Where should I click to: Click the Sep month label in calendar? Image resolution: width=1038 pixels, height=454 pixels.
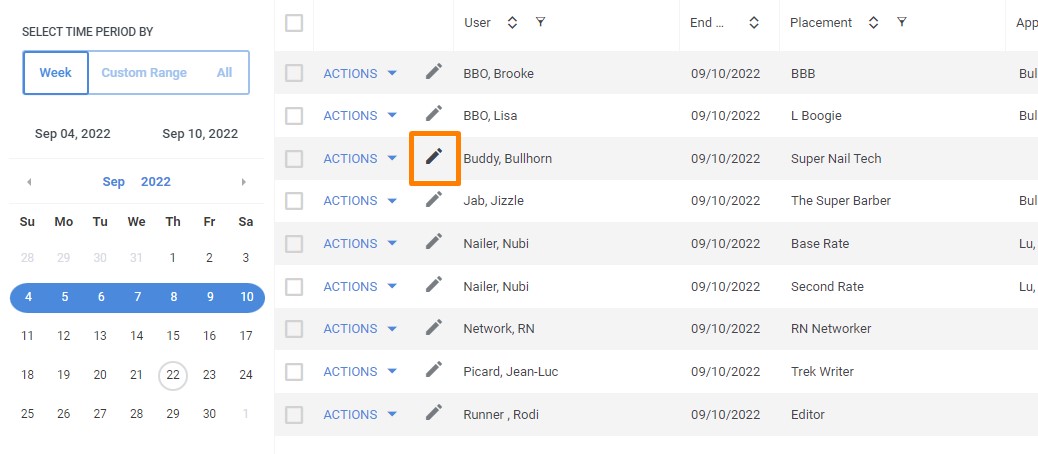(x=114, y=182)
